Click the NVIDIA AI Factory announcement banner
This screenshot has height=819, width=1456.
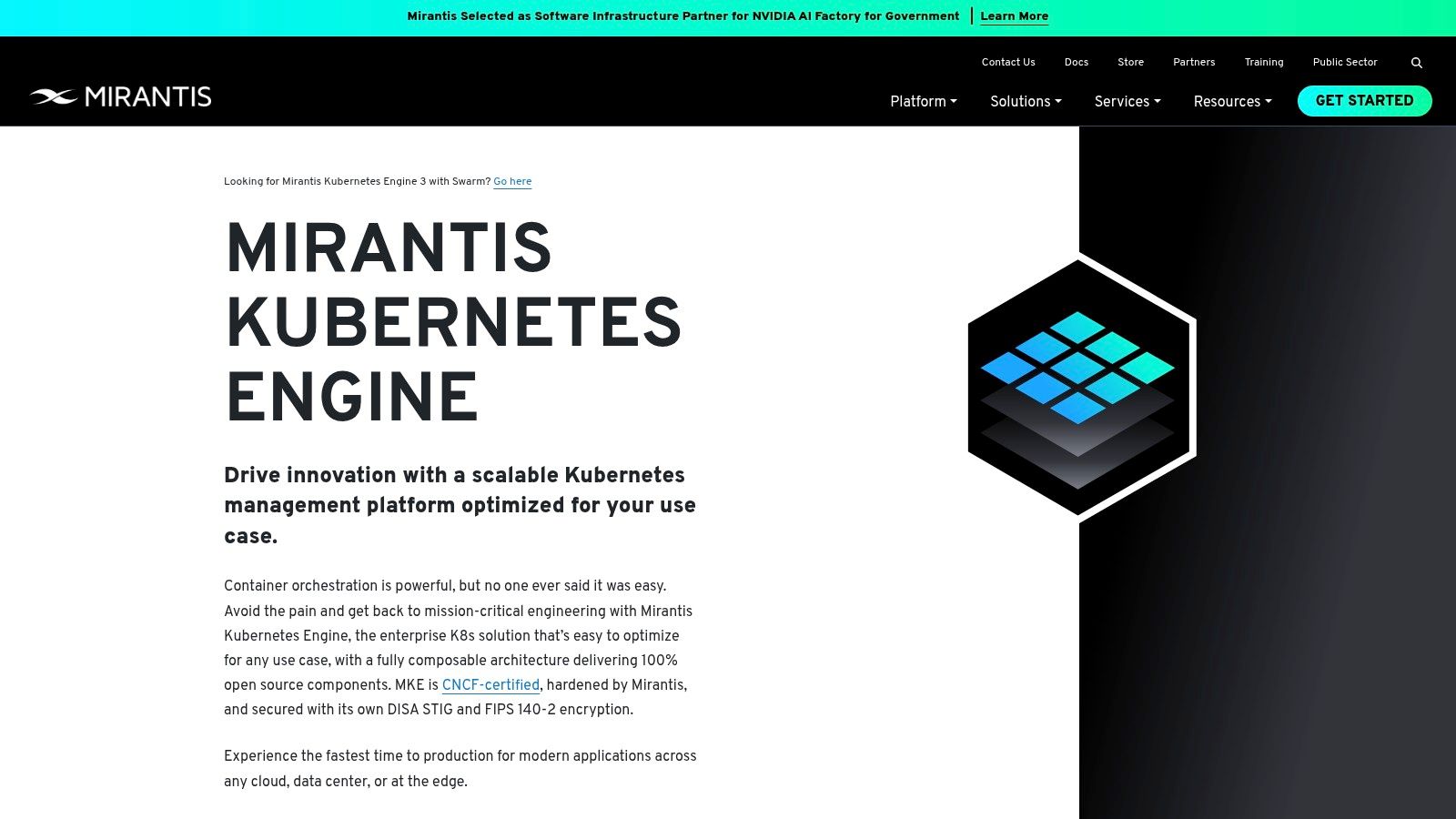(683, 16)
